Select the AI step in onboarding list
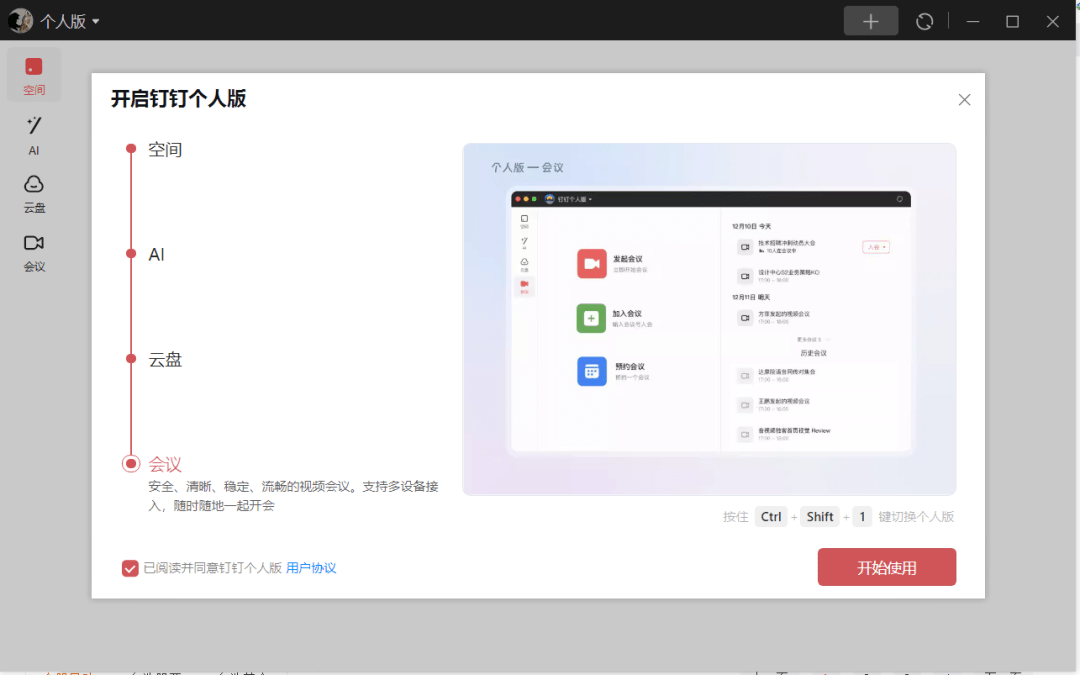1080x675 pixels. click(156, 255)
